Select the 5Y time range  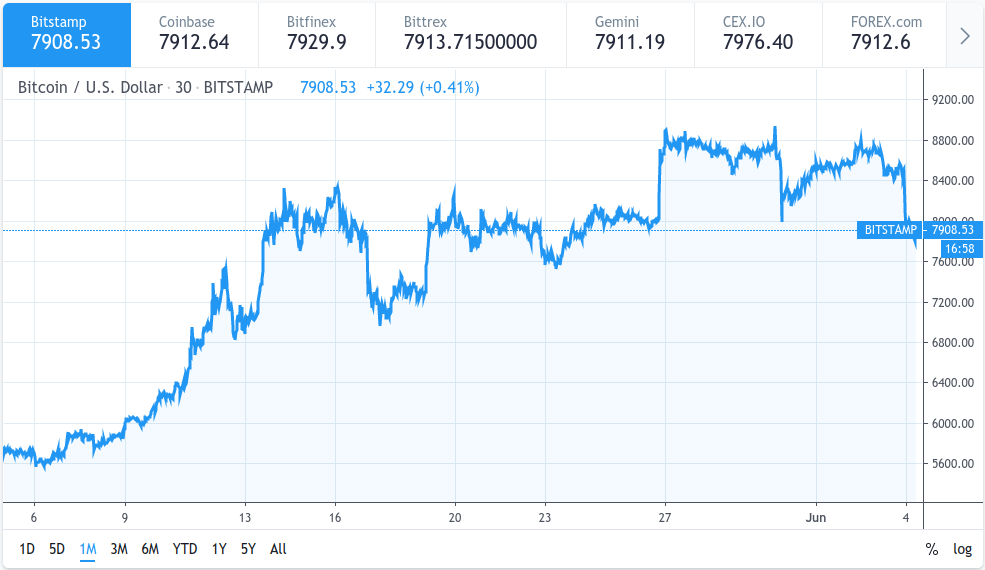click(x=248, y=549)
